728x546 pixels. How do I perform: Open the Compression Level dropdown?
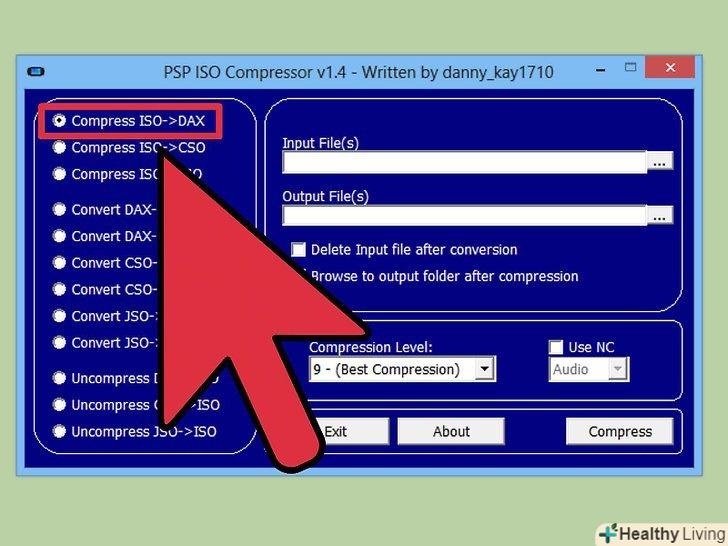point(484,369)
